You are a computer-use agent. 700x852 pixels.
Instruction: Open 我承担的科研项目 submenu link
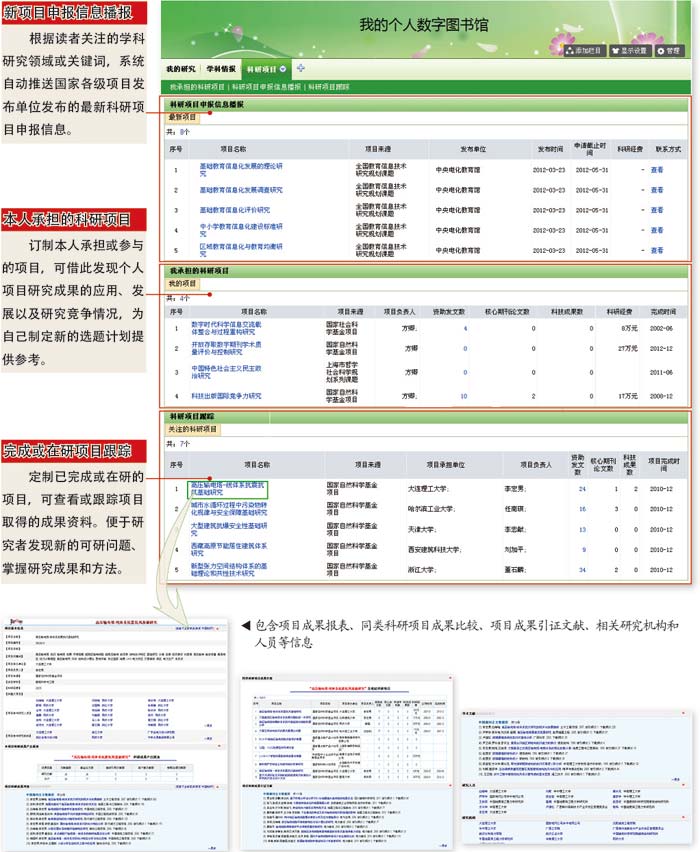pos(197,87)
